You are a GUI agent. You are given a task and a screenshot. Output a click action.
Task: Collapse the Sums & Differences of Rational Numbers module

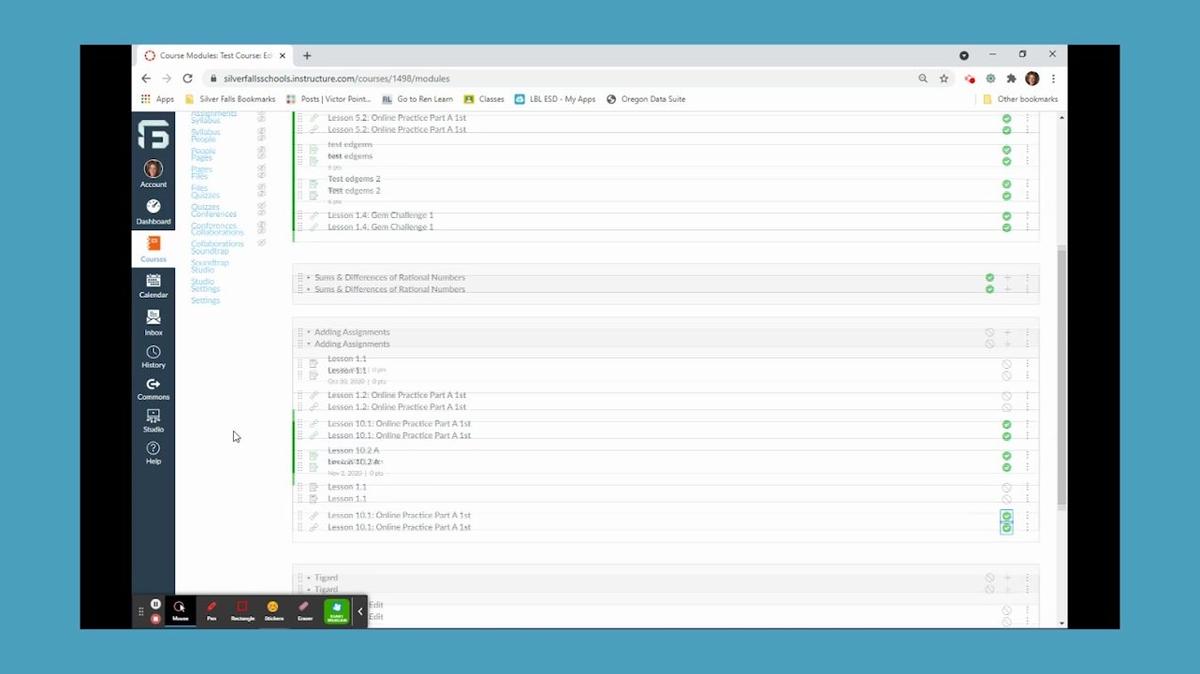point(308,278)
